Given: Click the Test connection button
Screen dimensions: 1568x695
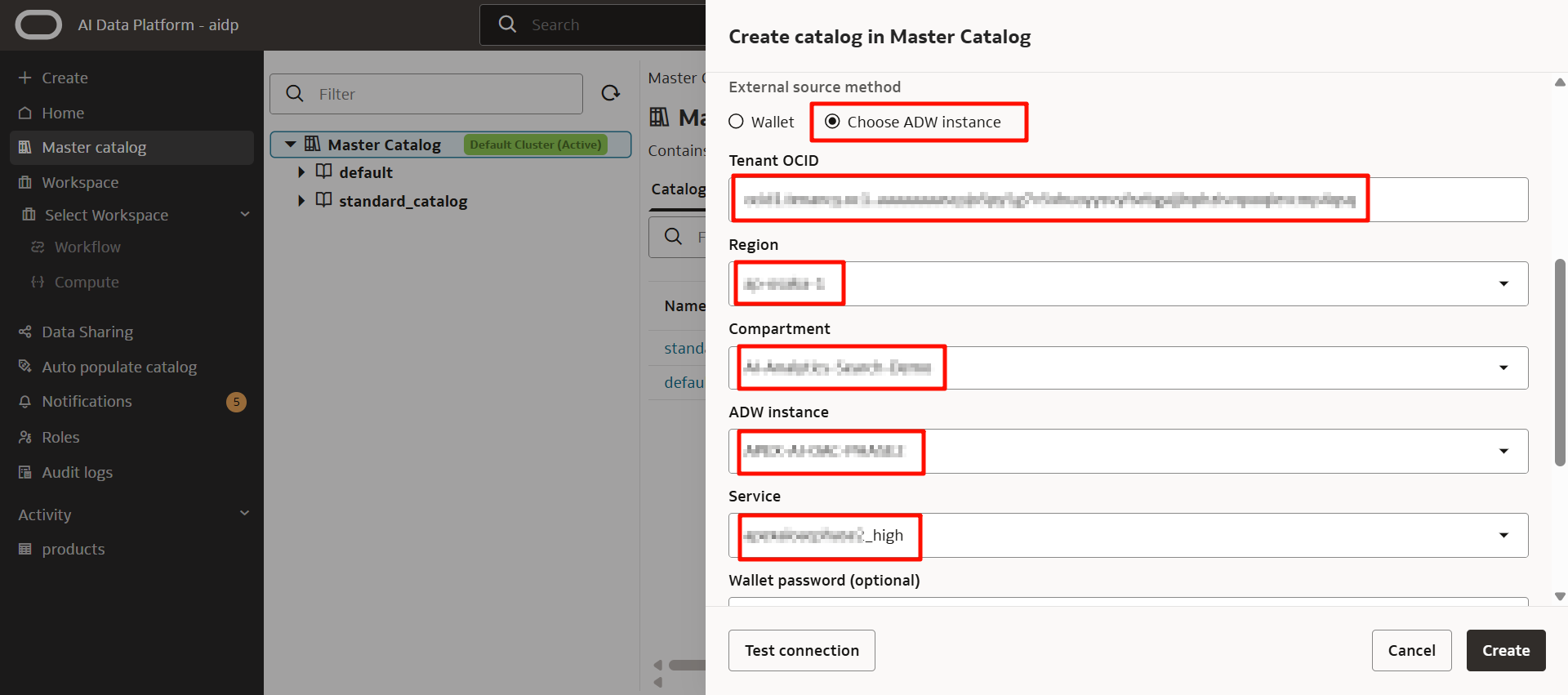Looking at the screenshot, I should (802, 650).
